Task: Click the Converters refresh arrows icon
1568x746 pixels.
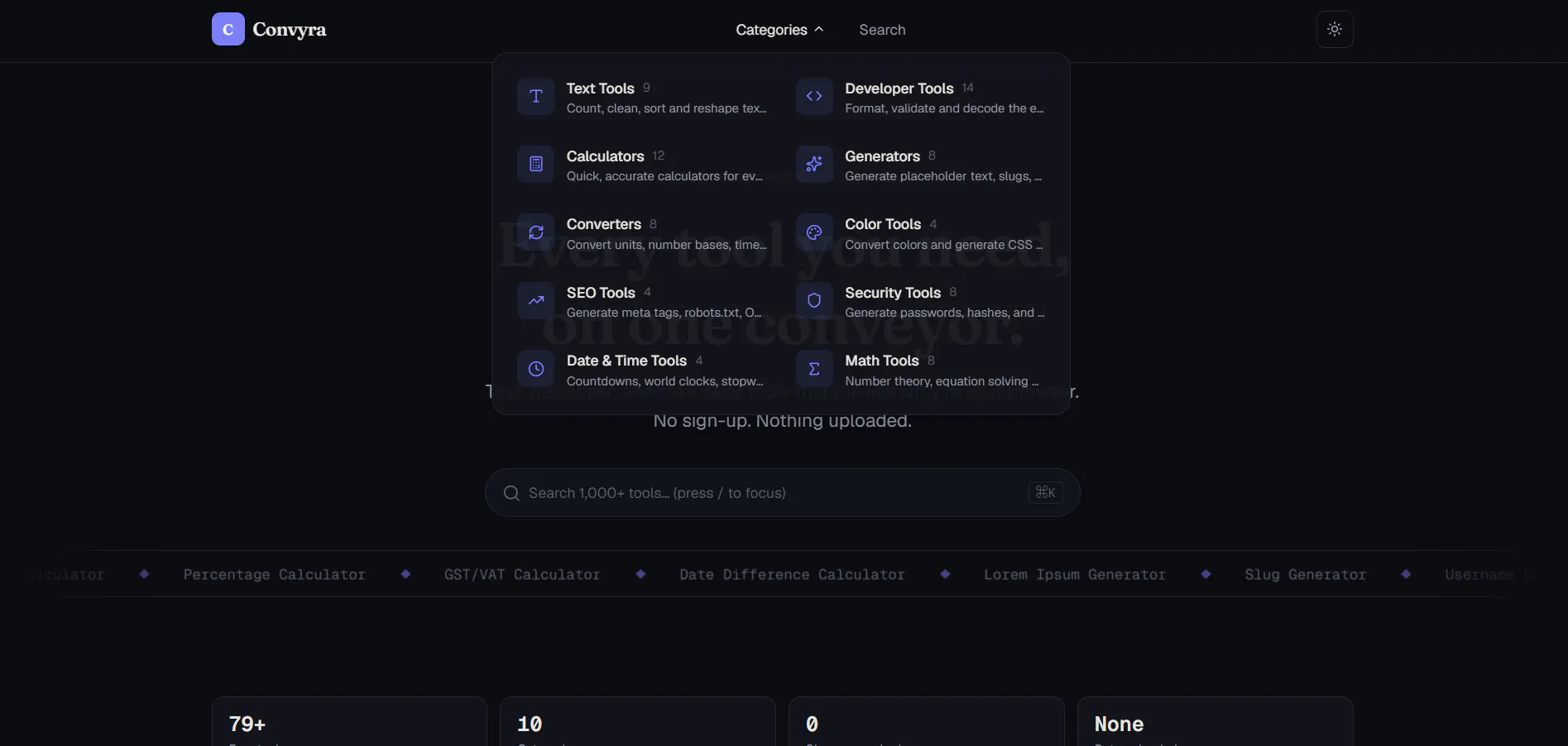Action: [535, 232]
